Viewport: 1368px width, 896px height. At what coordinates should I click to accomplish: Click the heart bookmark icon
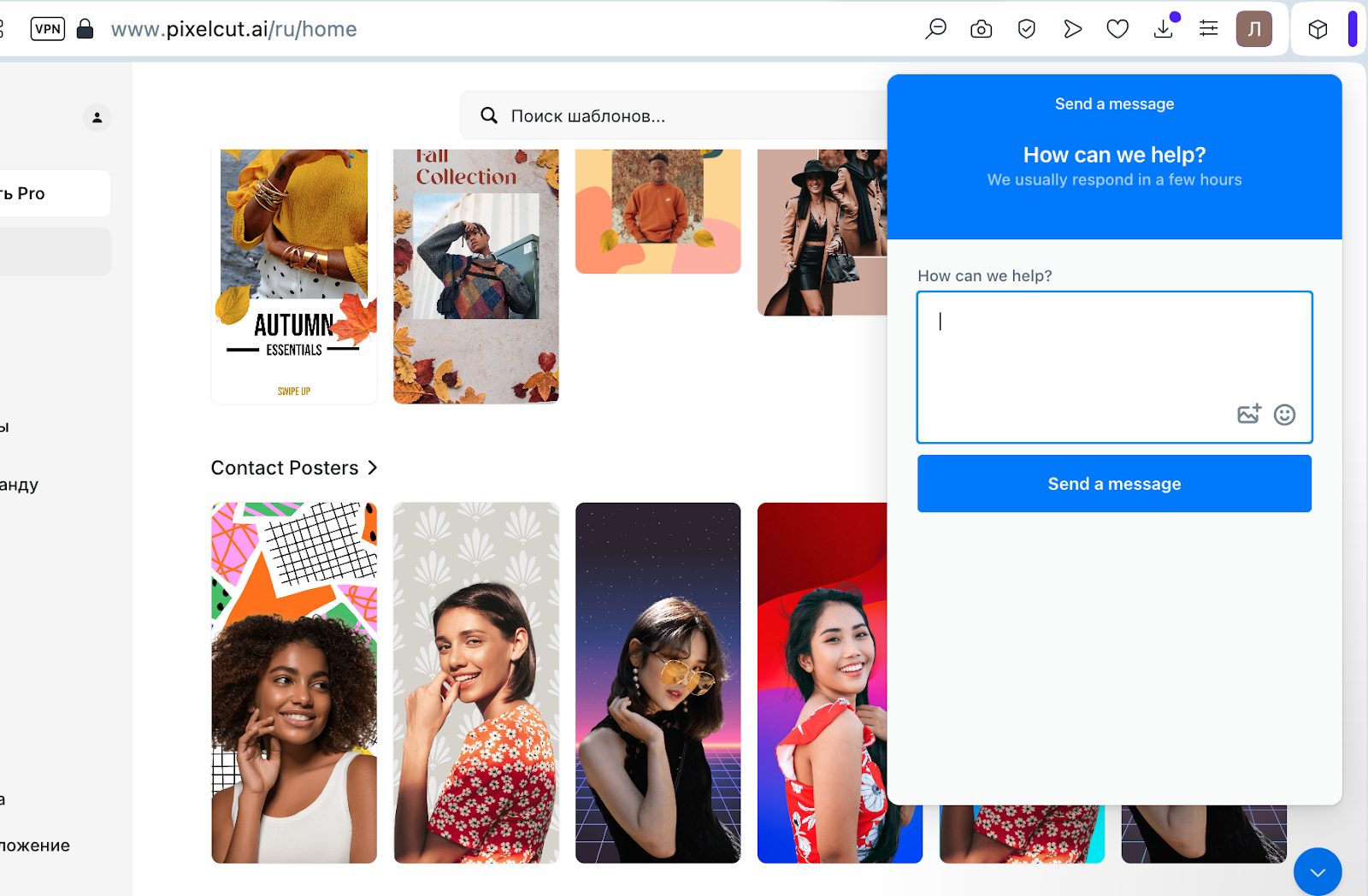pyautogui.click(x=1117, y=29)
